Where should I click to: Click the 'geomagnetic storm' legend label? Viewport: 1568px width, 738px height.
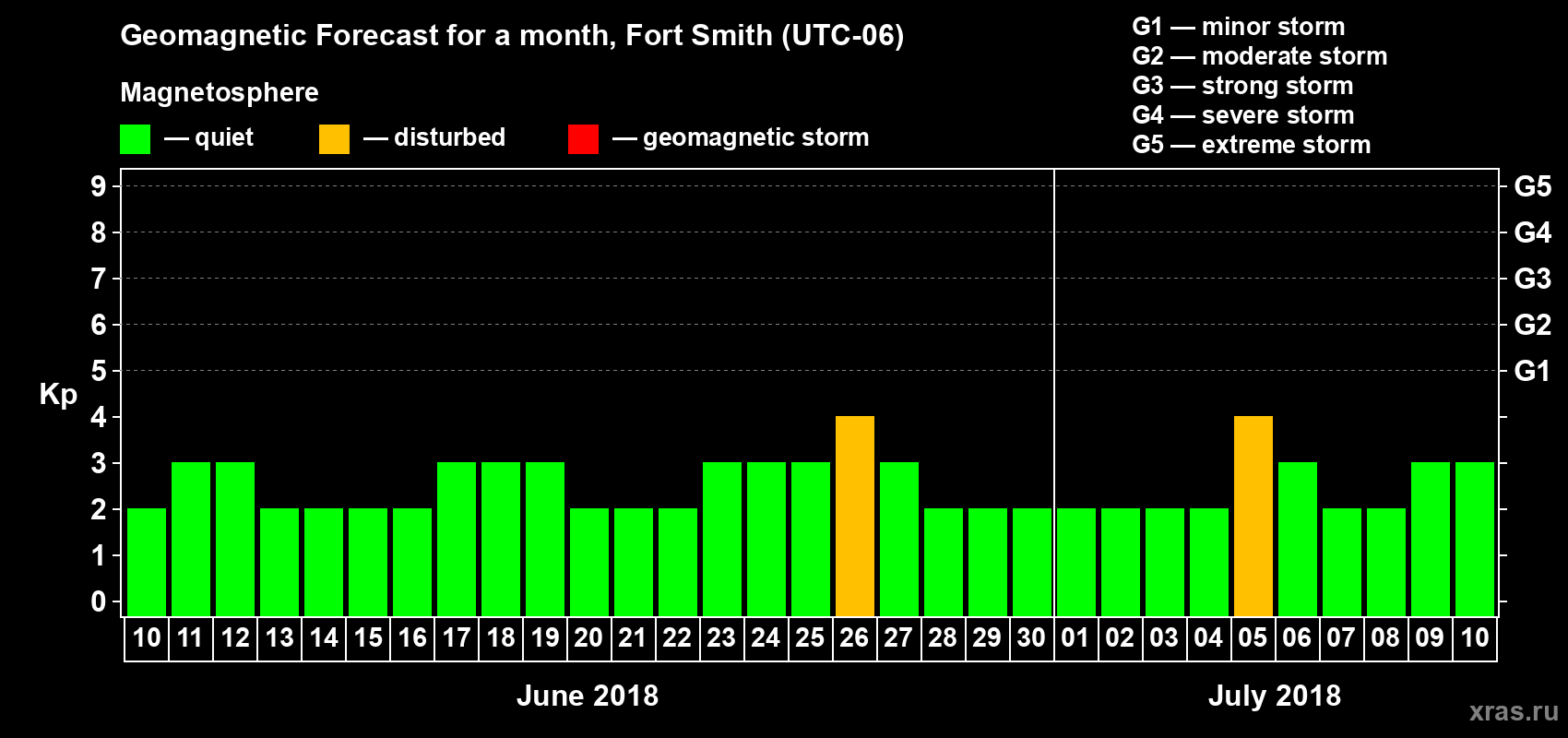755,137
